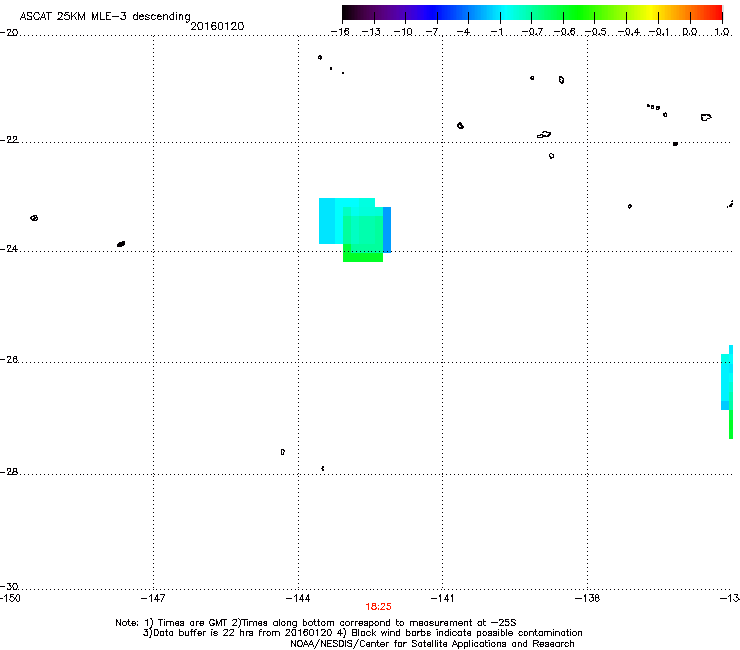The width and height of the screenshot is (740, 650).
Task: Select the date 20160120 beside the title
Action: pyautogui.click(x=217, y=26)
